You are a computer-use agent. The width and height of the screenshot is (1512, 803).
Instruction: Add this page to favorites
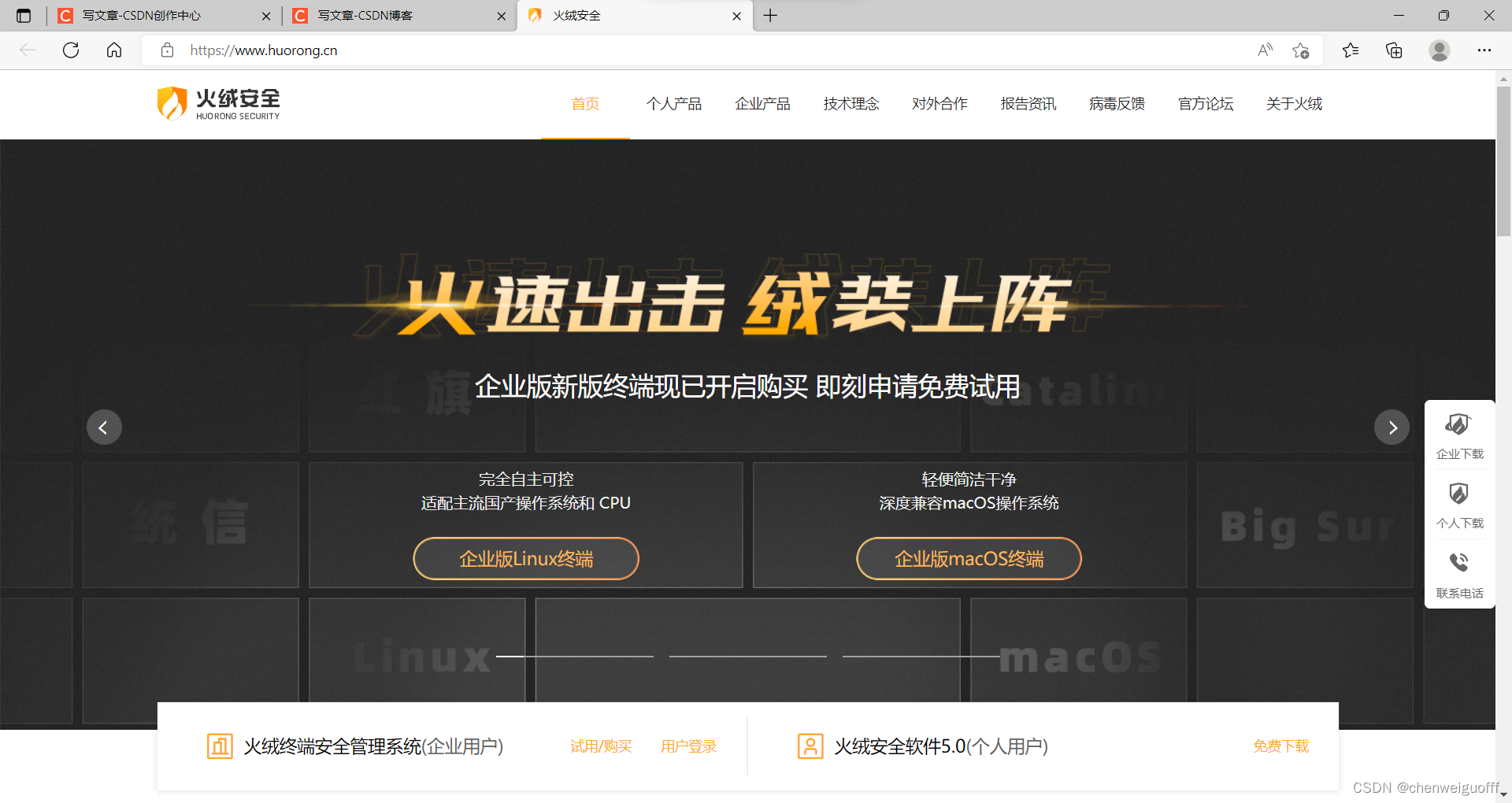tap(1301, 50)
